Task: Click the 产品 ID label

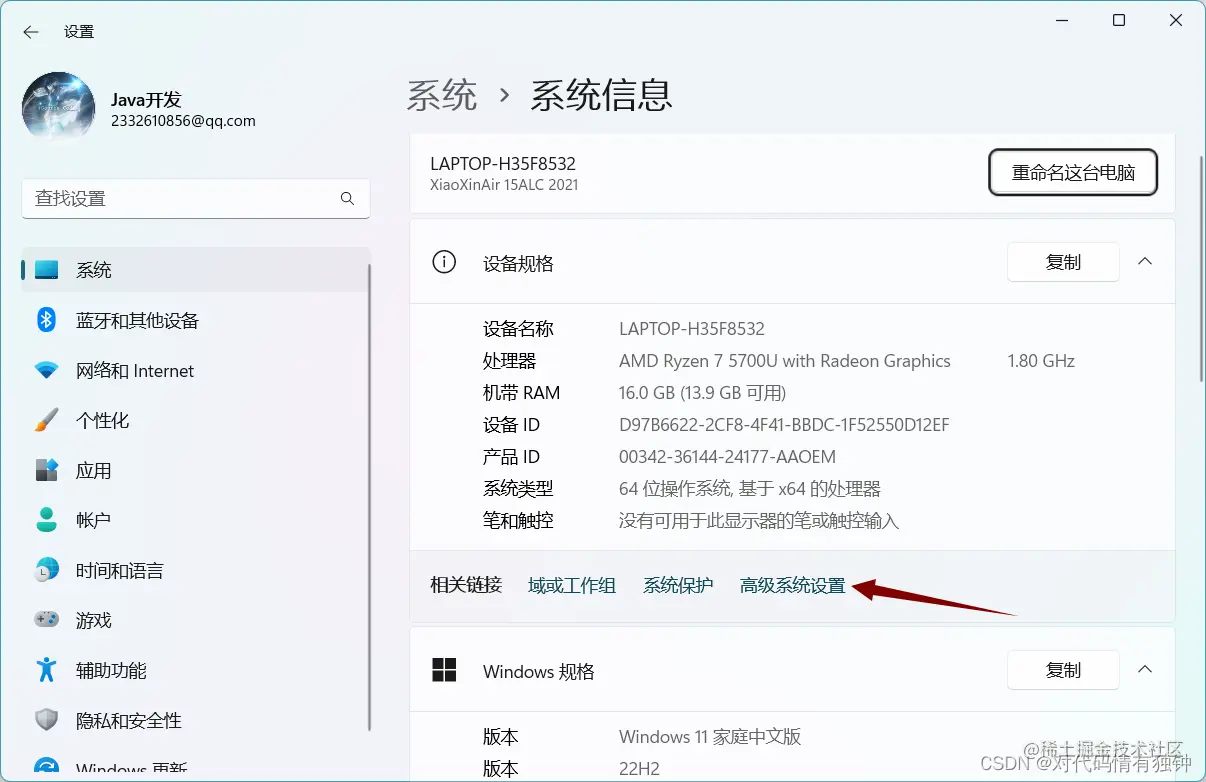Action: [511, 457]
